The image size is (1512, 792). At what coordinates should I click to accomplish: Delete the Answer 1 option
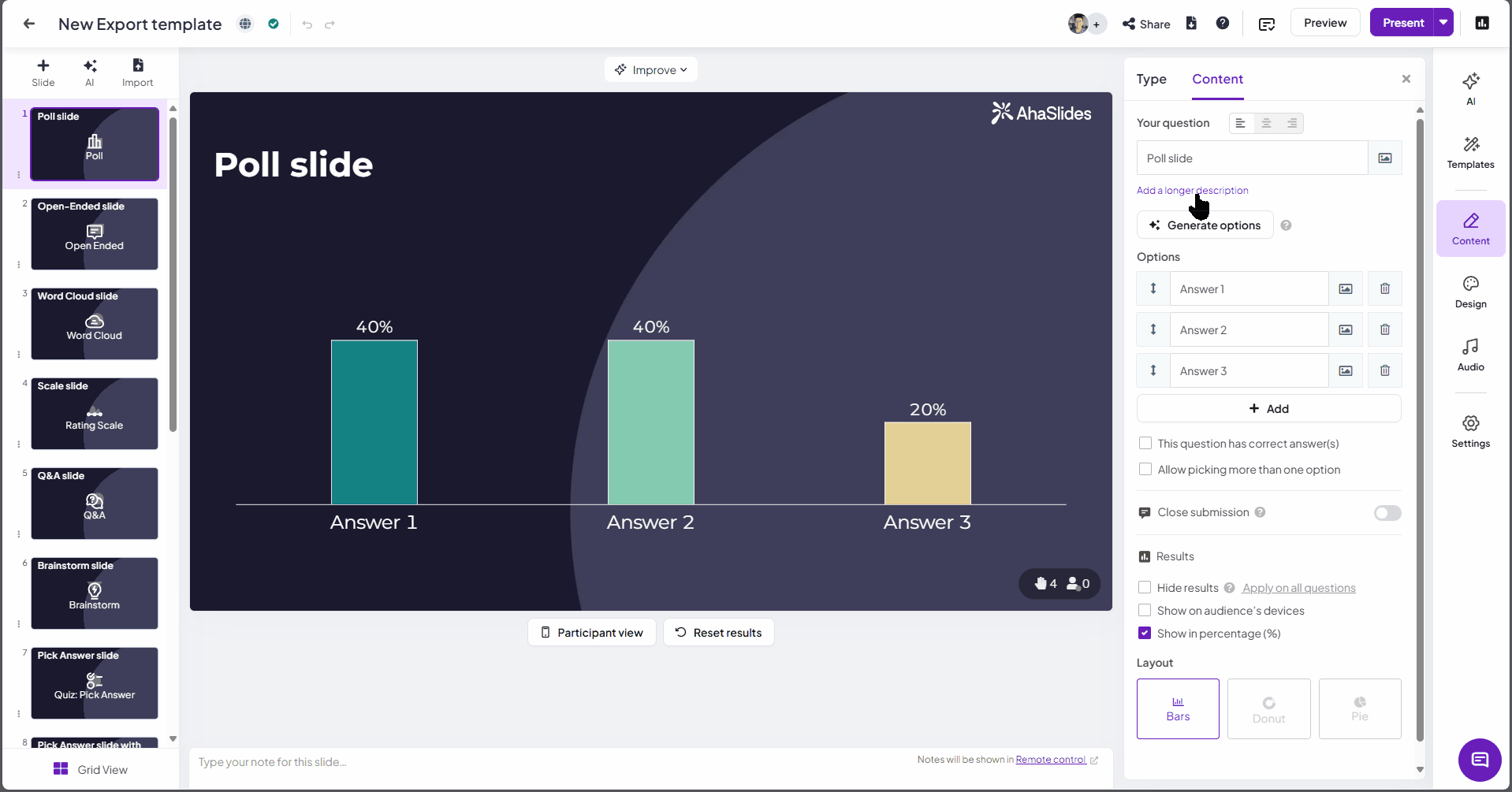pyautogui.click(x=1385, y=288)
